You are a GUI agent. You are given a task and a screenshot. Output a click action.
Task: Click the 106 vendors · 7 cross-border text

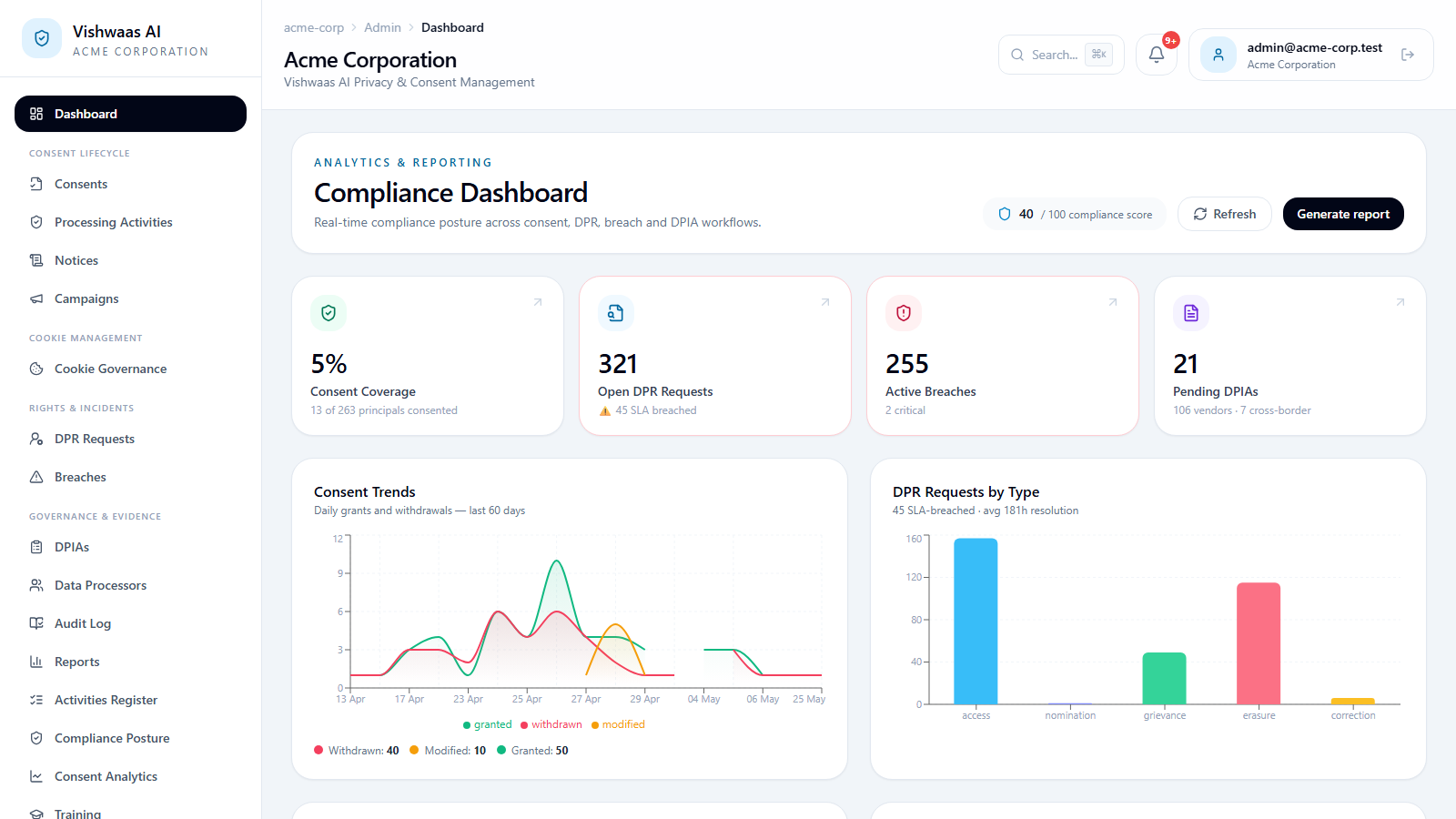(1242, 410)
